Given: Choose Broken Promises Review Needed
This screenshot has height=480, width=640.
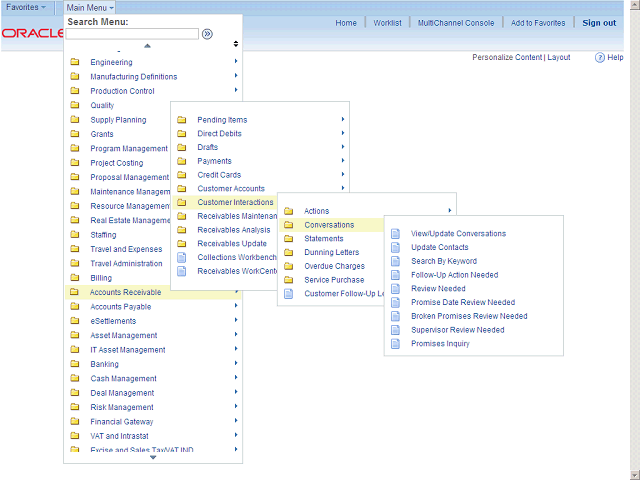Looking at the screenshot, I should [469, 316].
